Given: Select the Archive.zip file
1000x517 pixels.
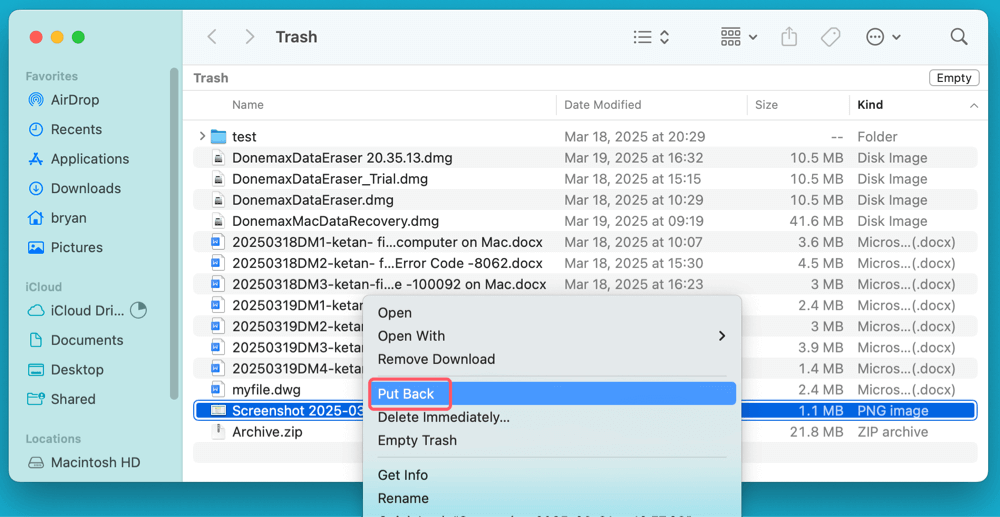Looking at the screenshot, I should 267,432.
